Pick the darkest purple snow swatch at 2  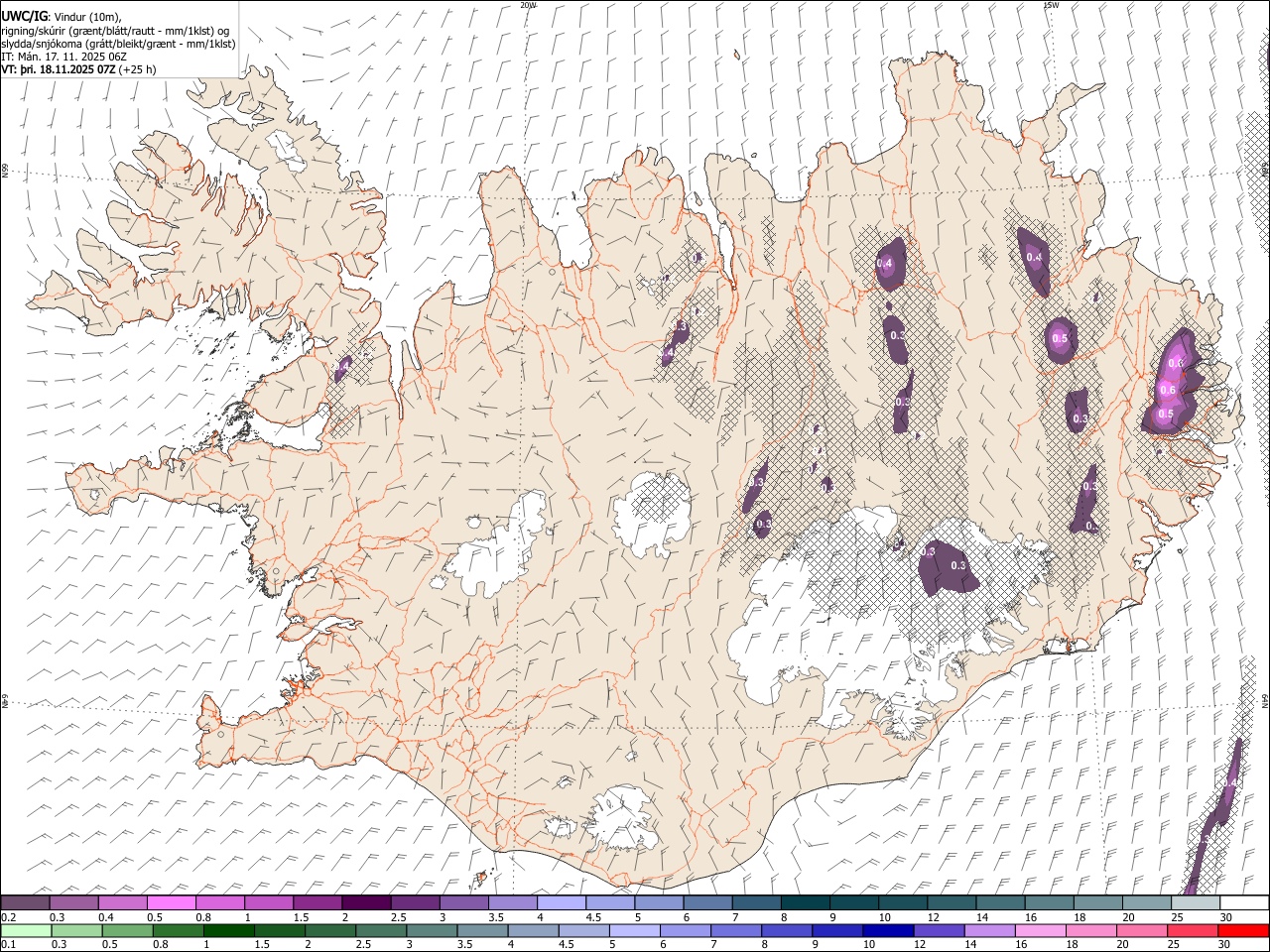[x=366, y=903]
